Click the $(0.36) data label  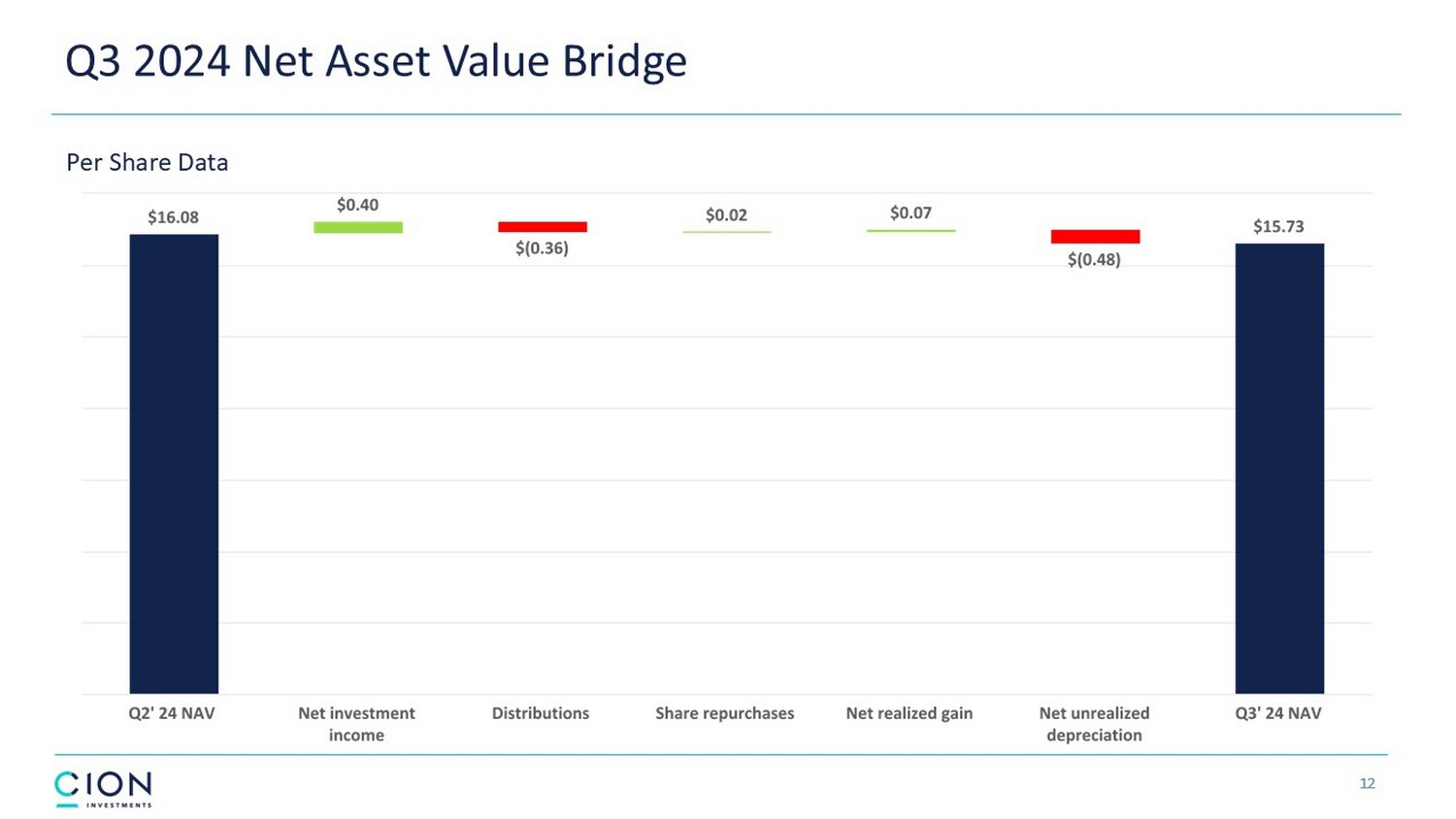point(542,248)
